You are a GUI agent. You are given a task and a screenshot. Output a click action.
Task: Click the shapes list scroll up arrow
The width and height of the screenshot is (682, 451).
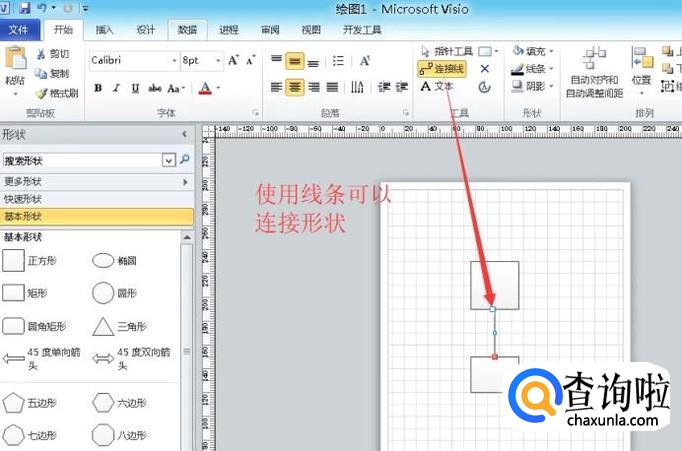point(187,237)
